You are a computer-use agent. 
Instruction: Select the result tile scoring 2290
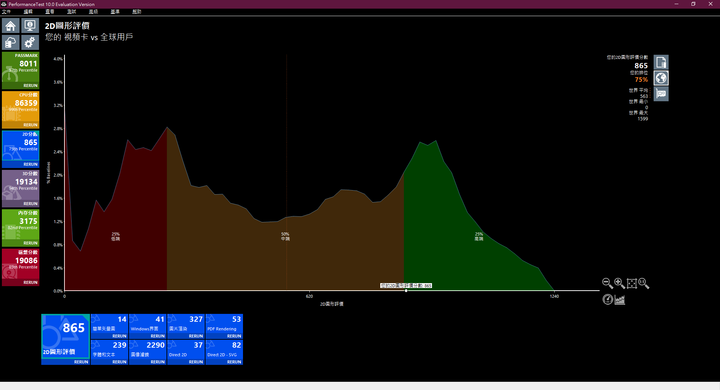[x=147, y=352]
